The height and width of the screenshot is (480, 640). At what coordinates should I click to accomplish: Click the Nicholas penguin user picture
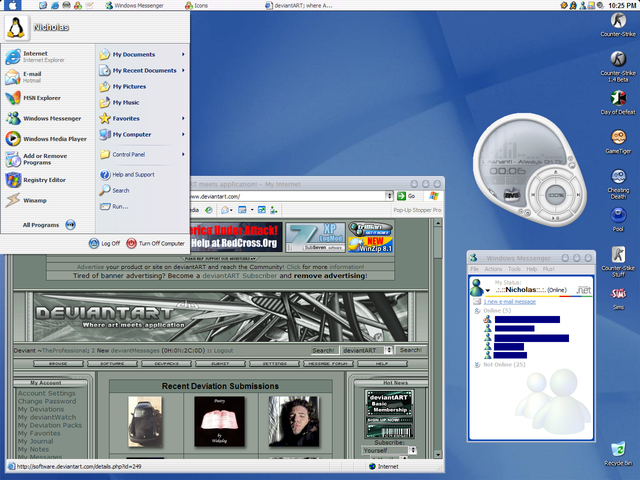16,28
